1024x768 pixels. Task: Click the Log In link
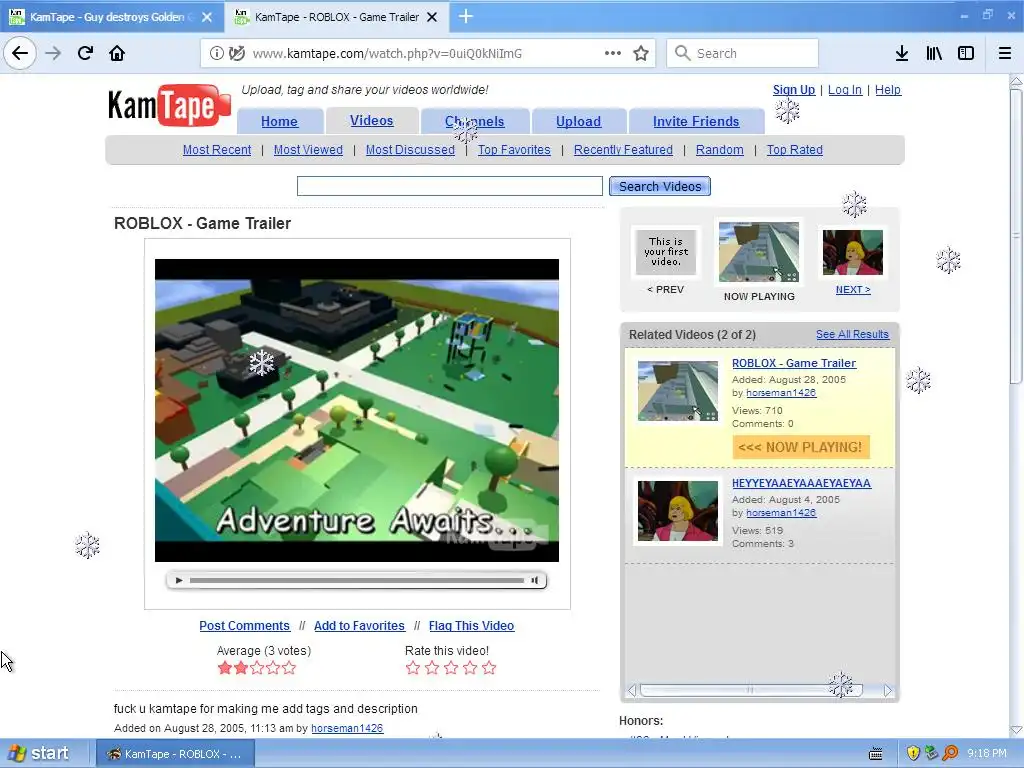tap(845, 89)
